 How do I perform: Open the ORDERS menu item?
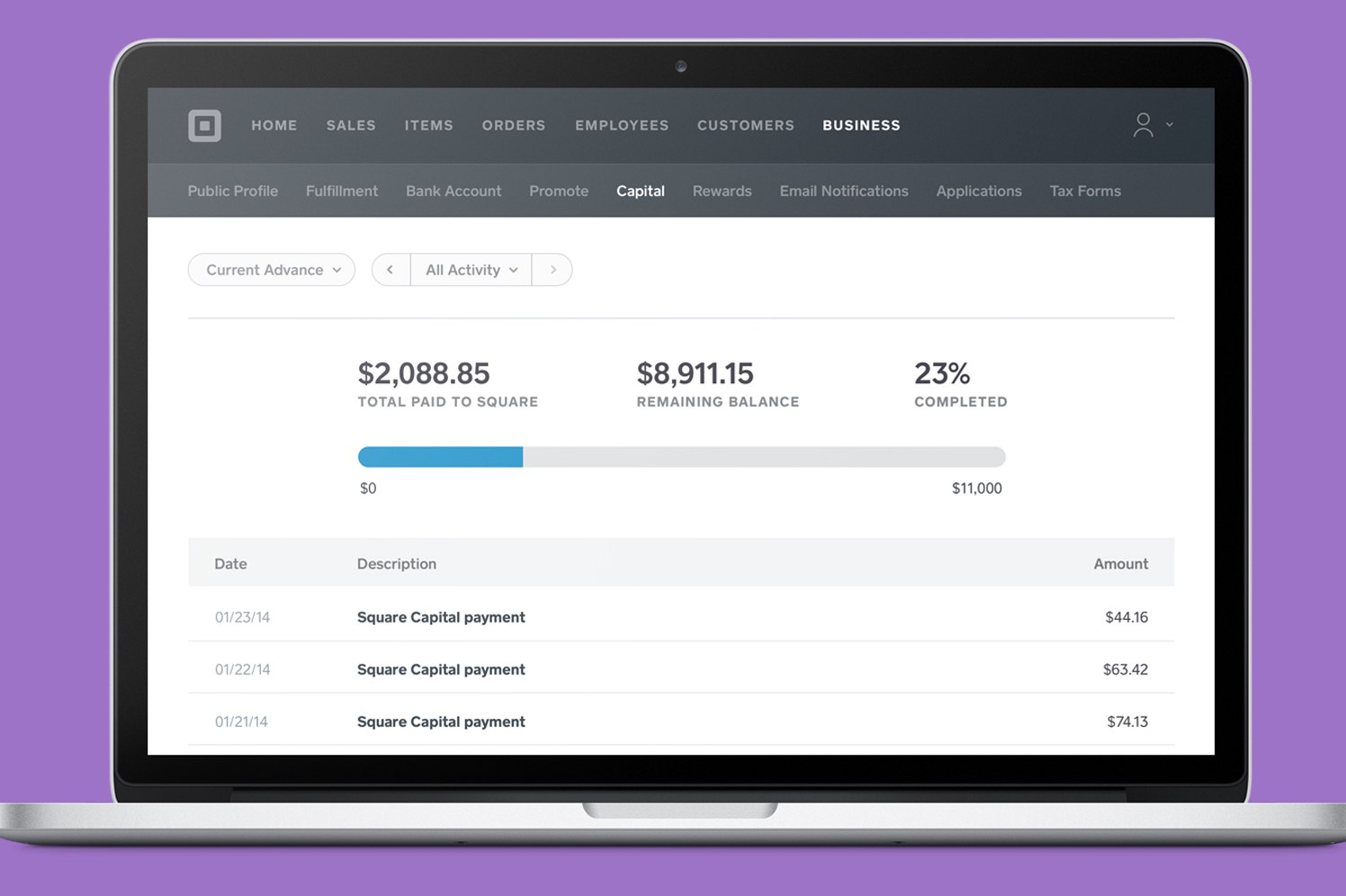(514, 125)
